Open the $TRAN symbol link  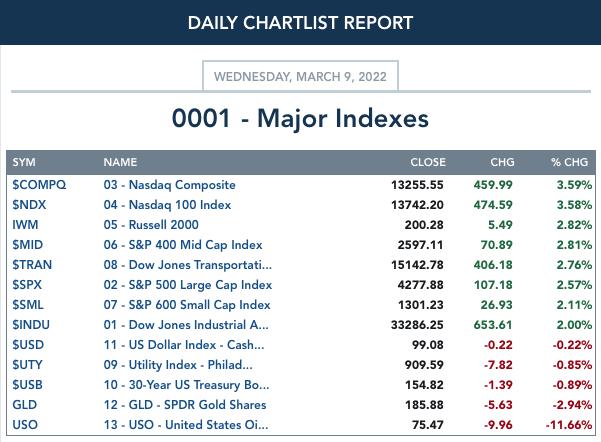(32, 265)
